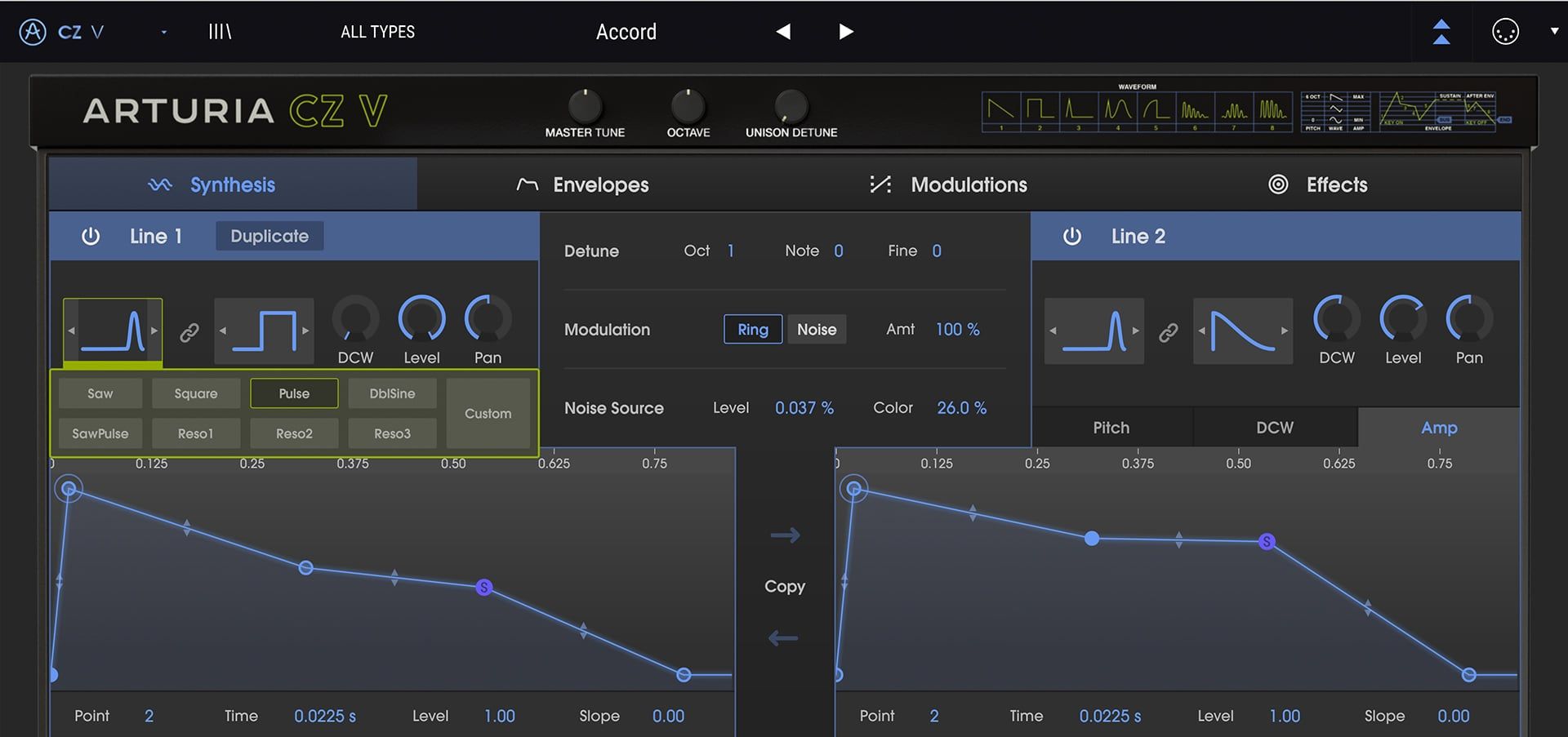Toggle Noise modulation
The width and height of the screenshot is (1568, 737).
[x=817, y=329]
